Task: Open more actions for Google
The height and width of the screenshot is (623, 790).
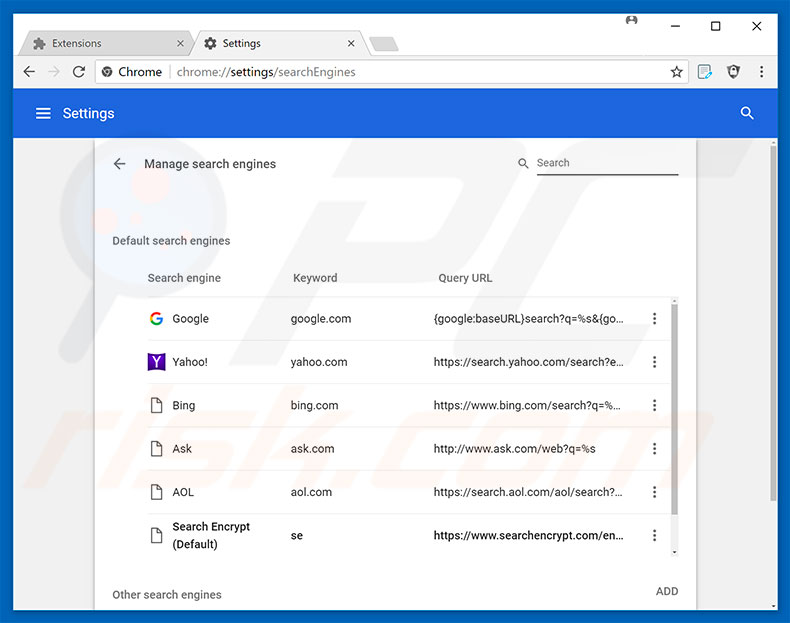Action: (654, 318)
